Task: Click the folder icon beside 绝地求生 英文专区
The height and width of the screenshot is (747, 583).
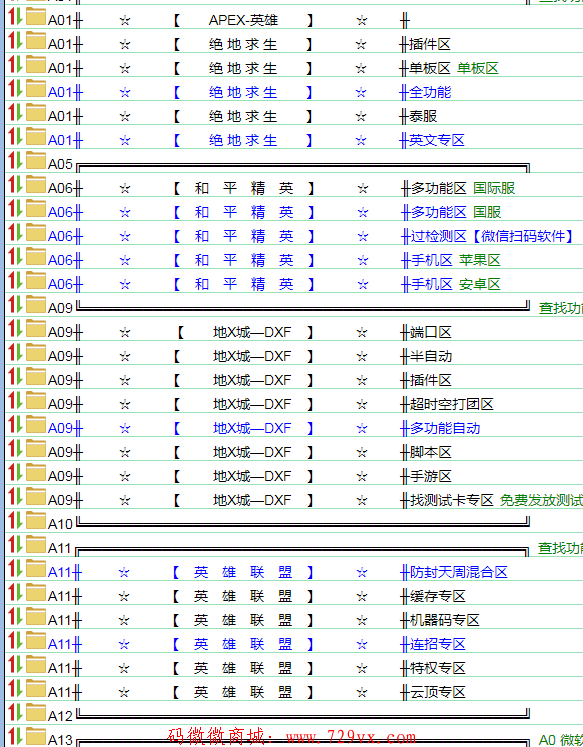Action: (x=35, y=137)
